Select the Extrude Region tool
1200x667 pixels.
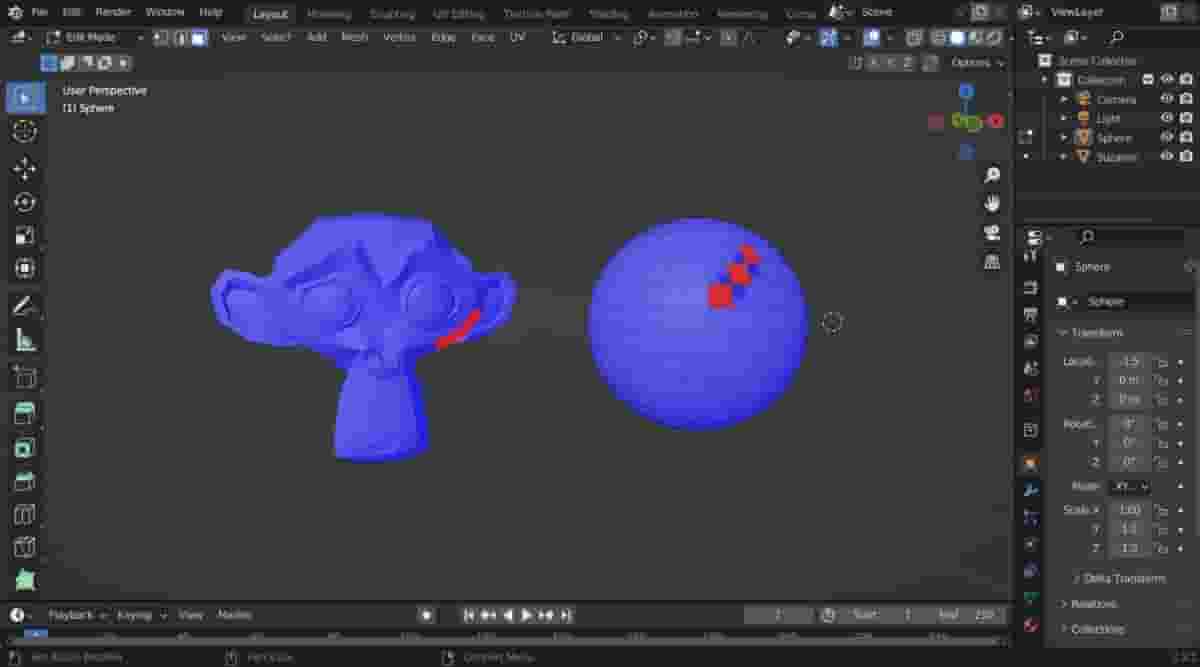(x=25, y=414)
